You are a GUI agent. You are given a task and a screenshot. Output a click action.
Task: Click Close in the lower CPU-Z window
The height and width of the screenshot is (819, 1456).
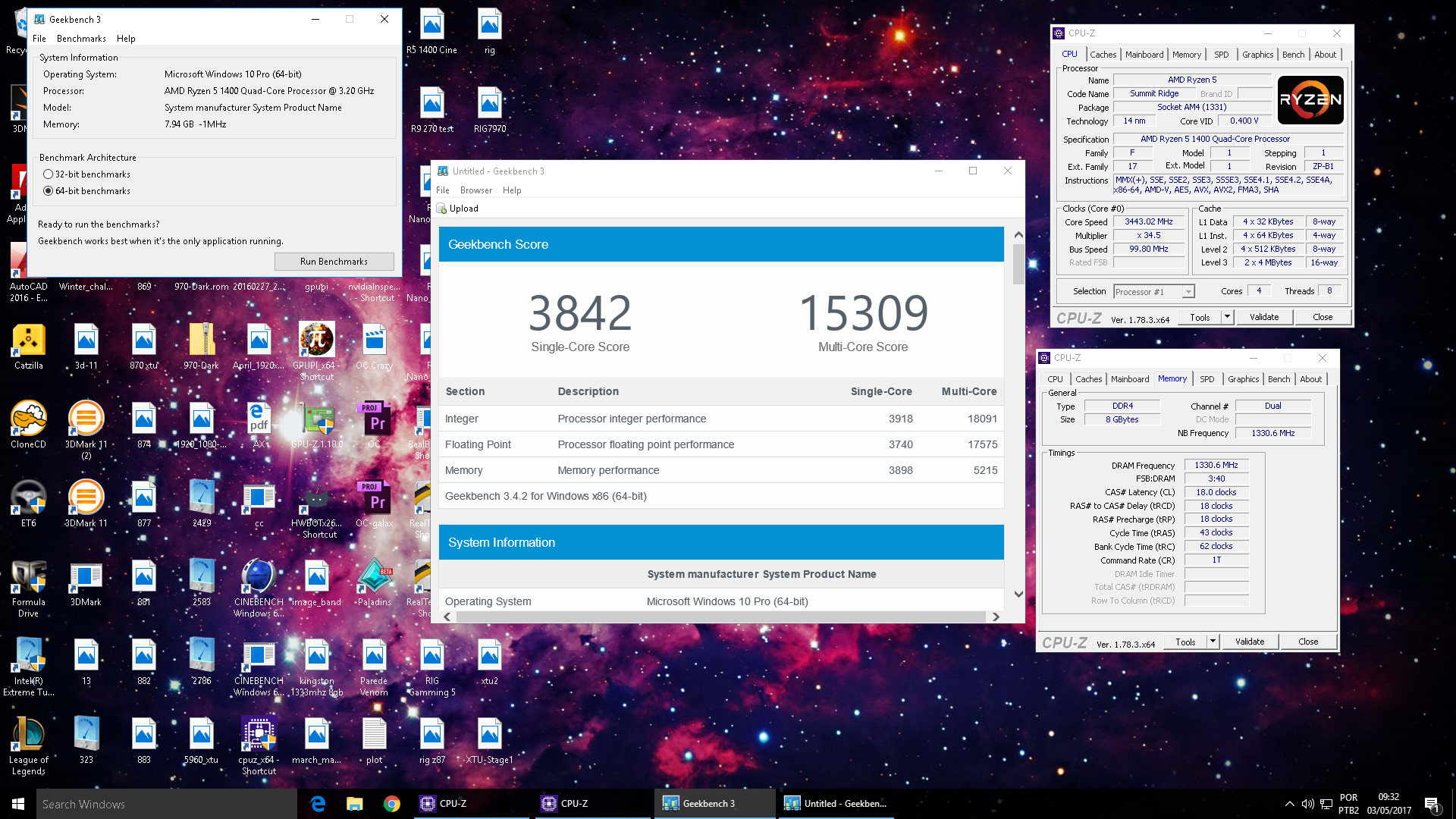tap(1308, 642)
